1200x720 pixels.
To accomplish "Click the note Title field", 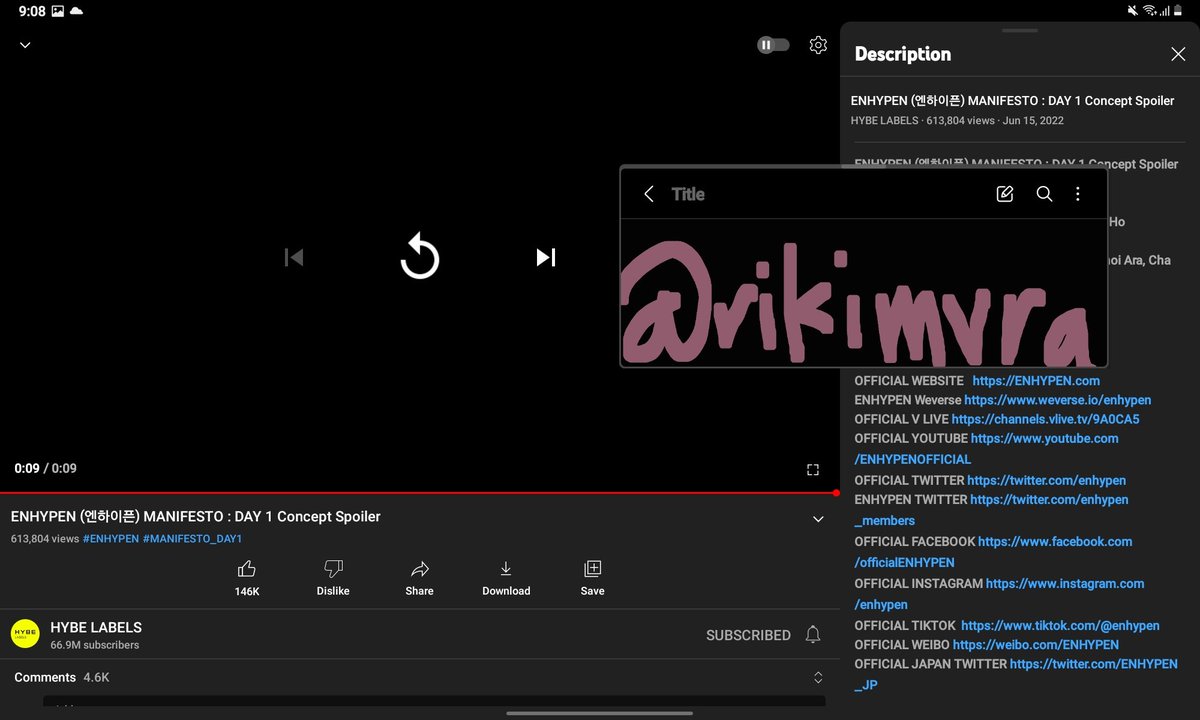I will click(688, 194).
